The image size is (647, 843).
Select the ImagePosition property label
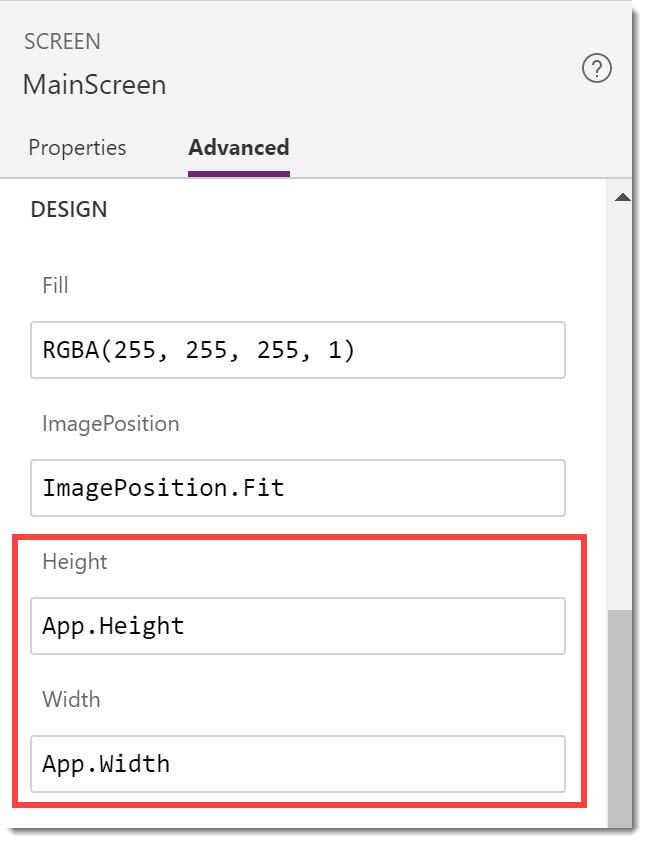pyautogui.click(x=111, y=424)
